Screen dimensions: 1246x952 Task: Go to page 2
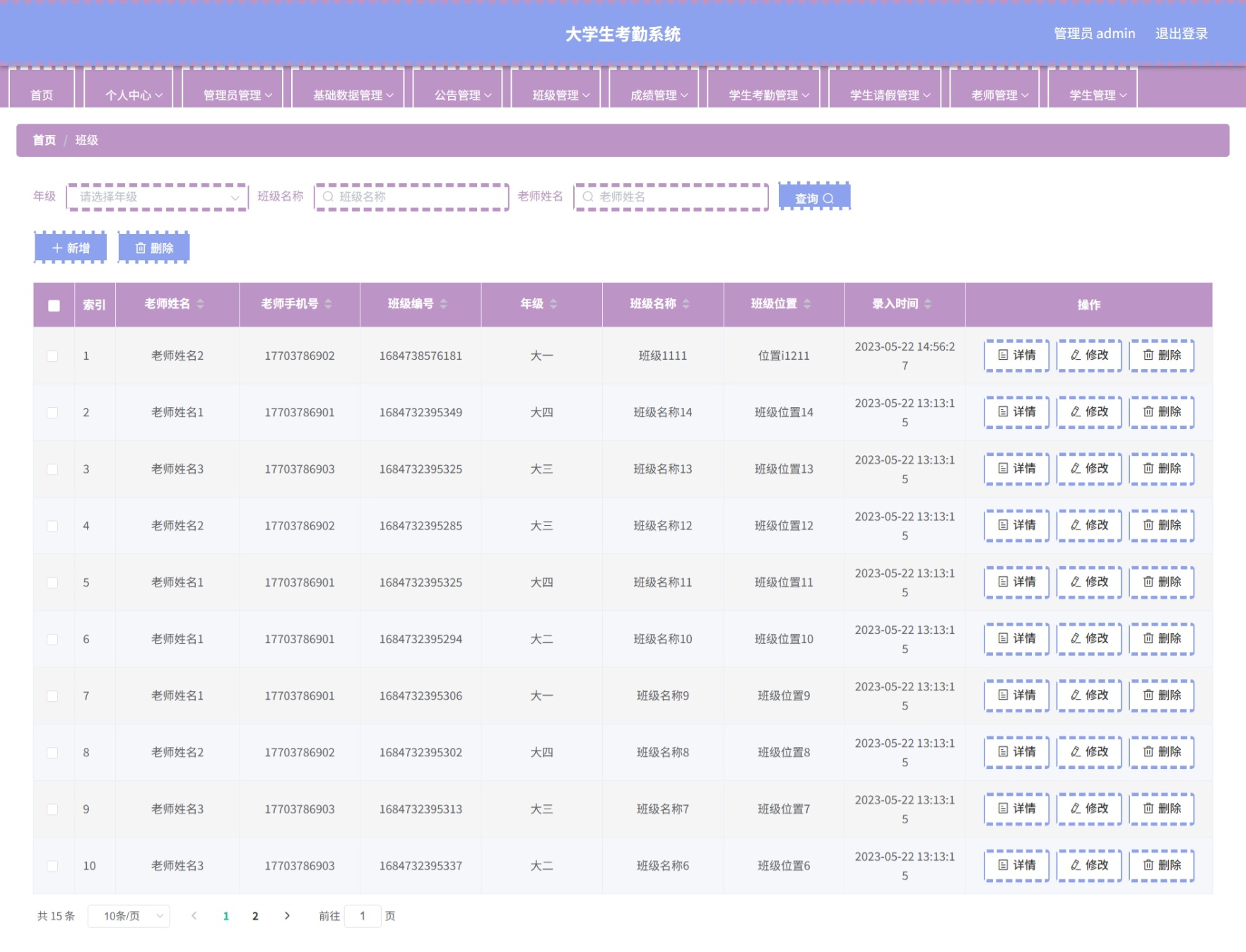(255, 916)
